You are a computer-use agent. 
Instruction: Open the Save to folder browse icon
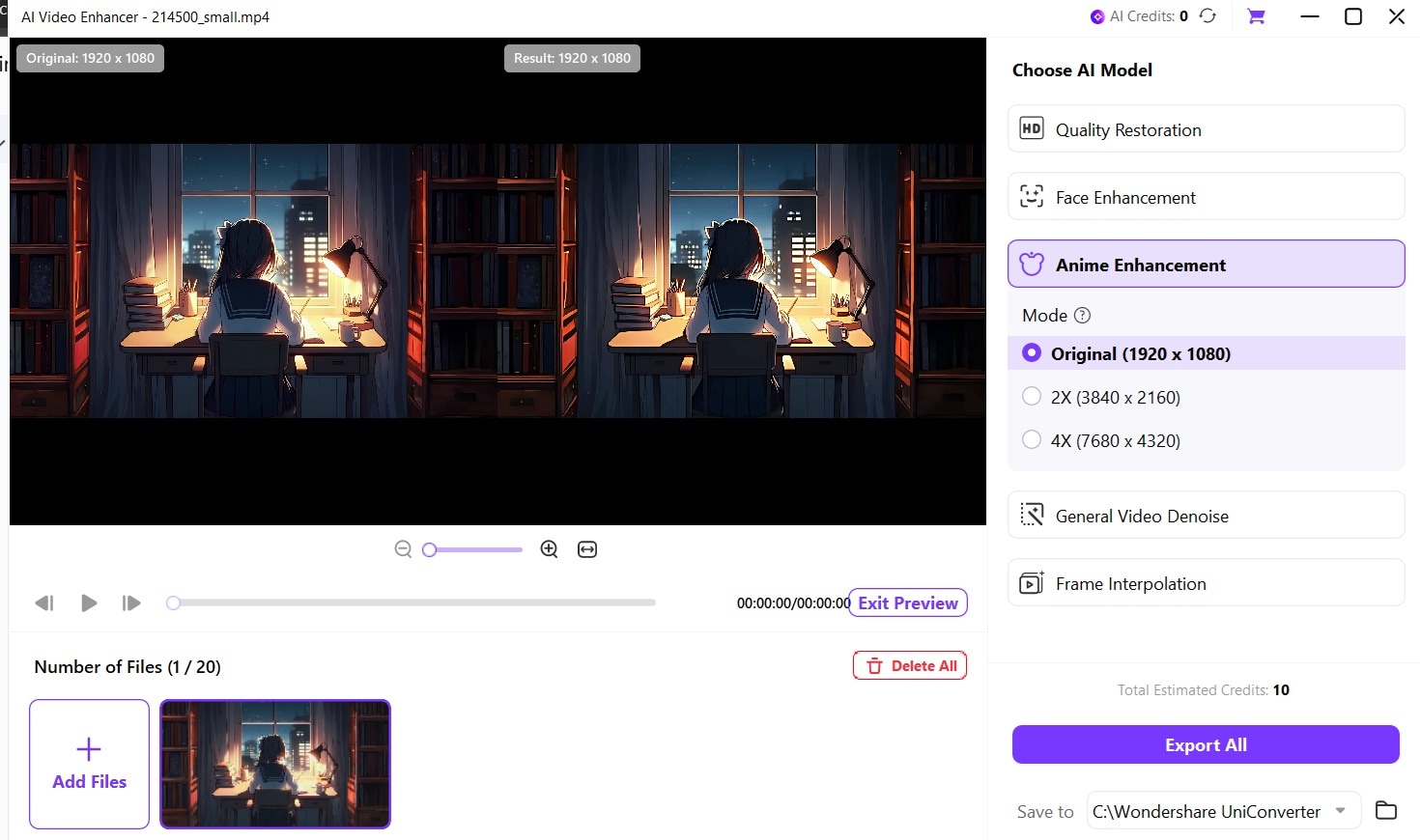click(x=1386, y=810)
